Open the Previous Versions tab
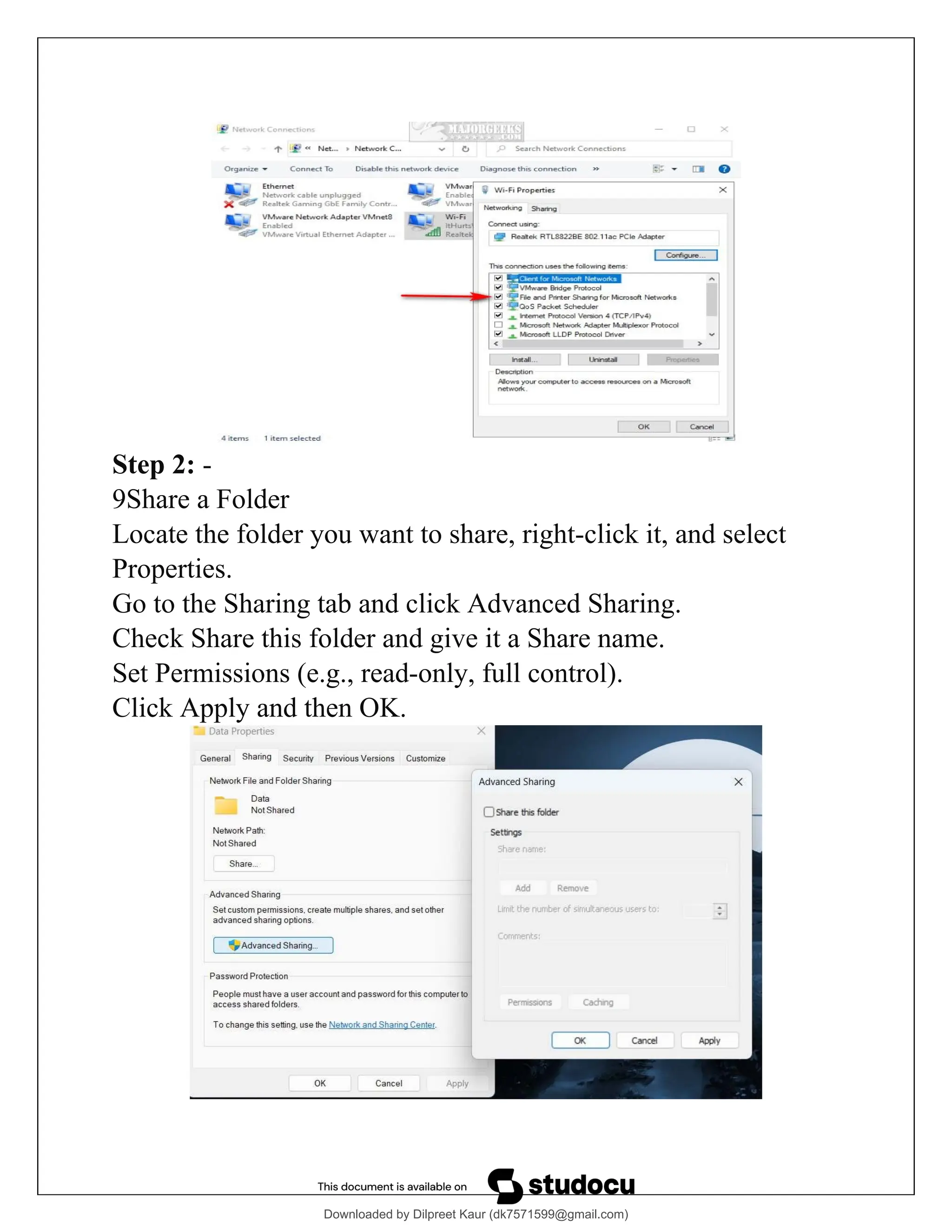This screenshot has width=952, height=1232. [x=359, y=758]
